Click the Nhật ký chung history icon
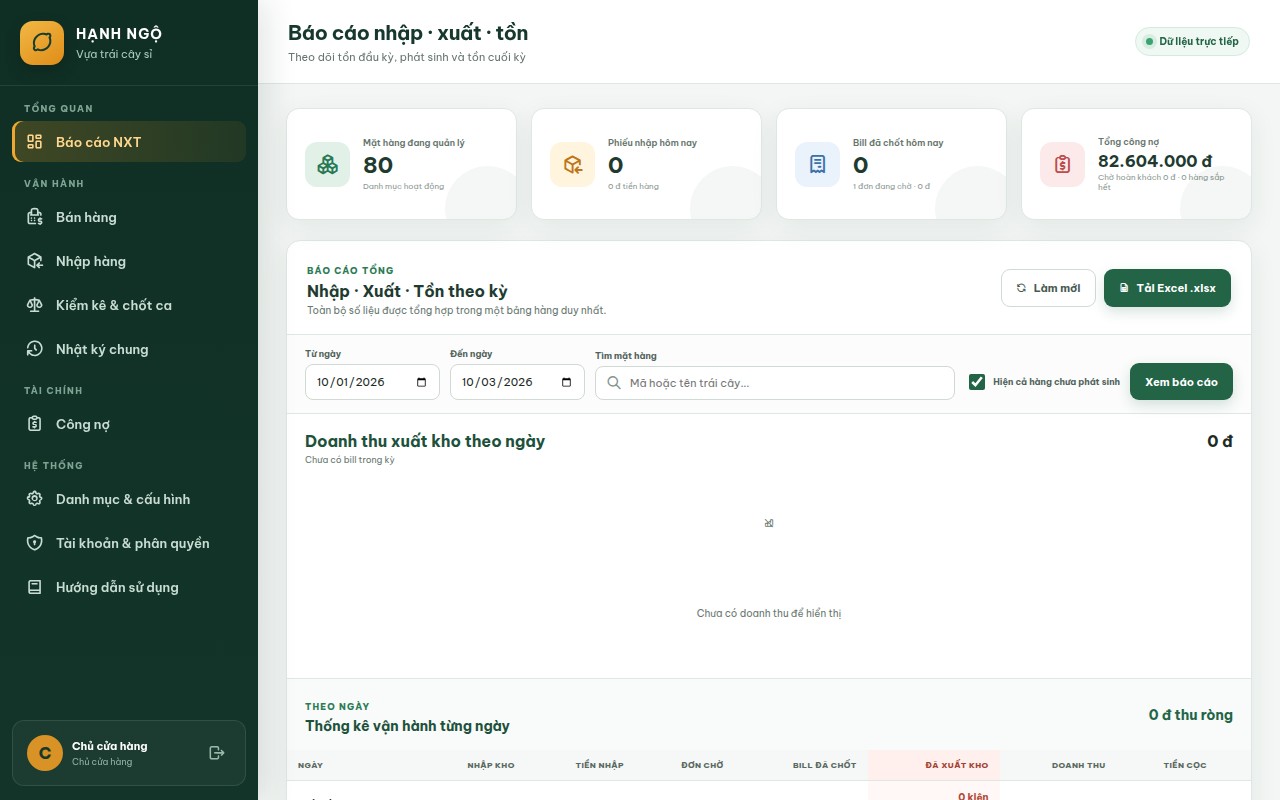 35,349
